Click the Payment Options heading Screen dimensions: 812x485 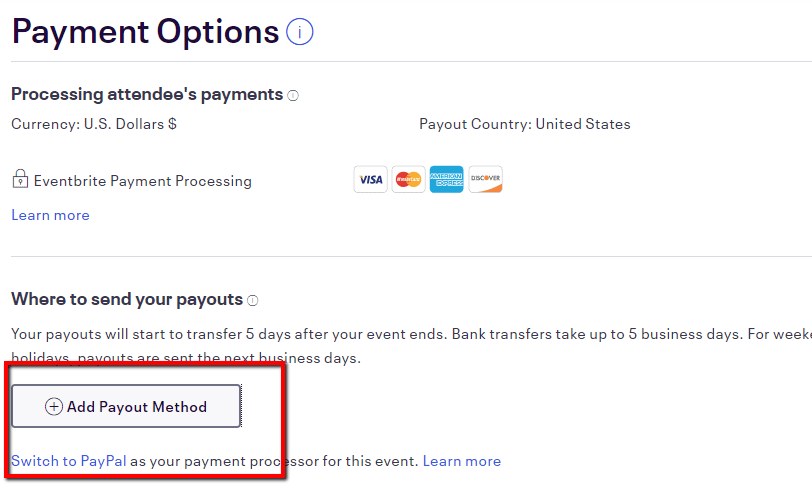click(x=146, y=33)
